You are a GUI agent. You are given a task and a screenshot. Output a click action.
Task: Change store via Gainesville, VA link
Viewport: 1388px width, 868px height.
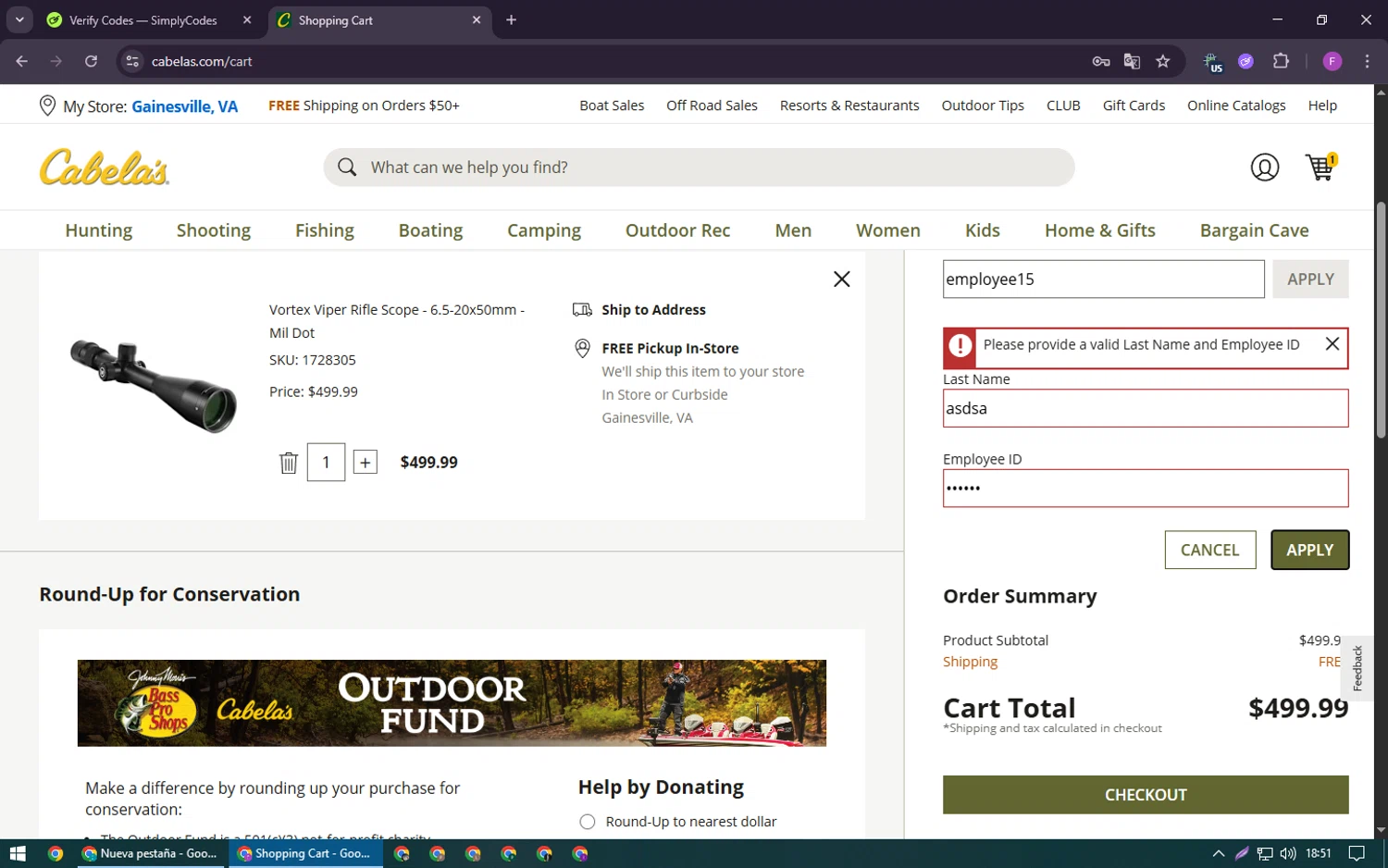(x=184, y=106)
